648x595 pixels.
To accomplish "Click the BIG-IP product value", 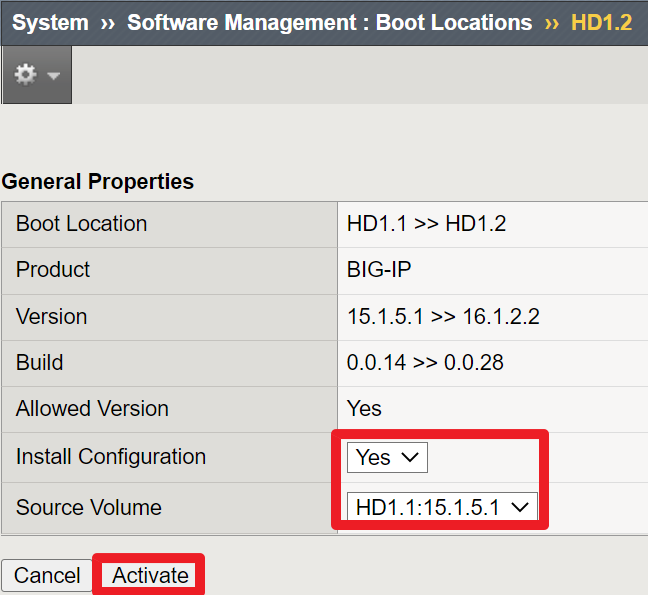I will pyautogui.click(x=379, y=270).
